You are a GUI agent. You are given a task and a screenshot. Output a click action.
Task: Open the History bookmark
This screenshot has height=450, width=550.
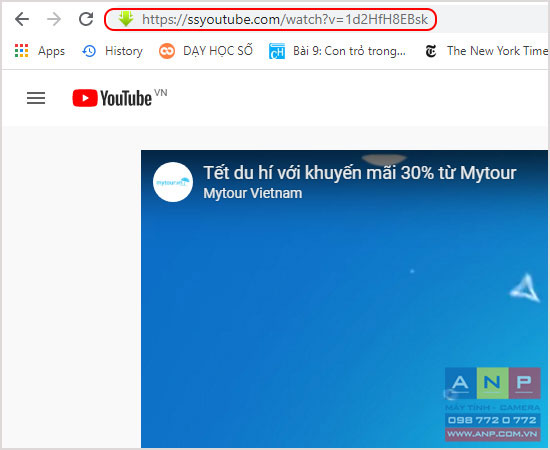(x=124, y=51)
